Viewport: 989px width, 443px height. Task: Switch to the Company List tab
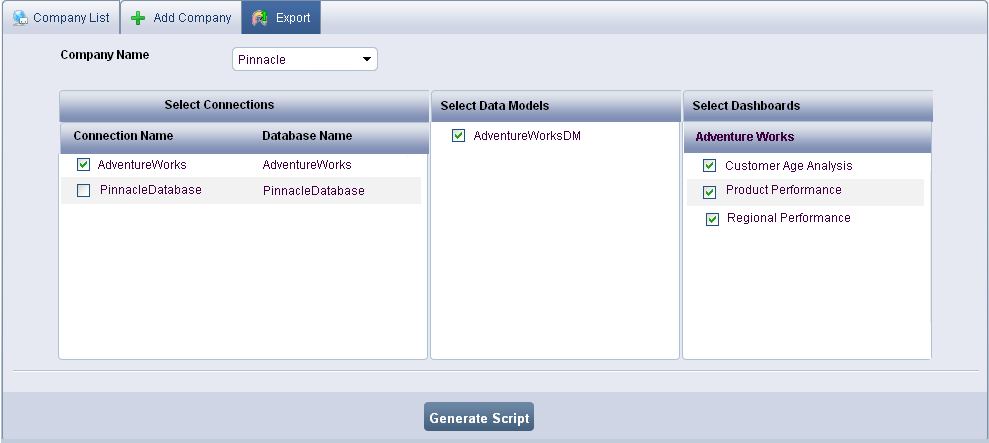click(70, 18)
